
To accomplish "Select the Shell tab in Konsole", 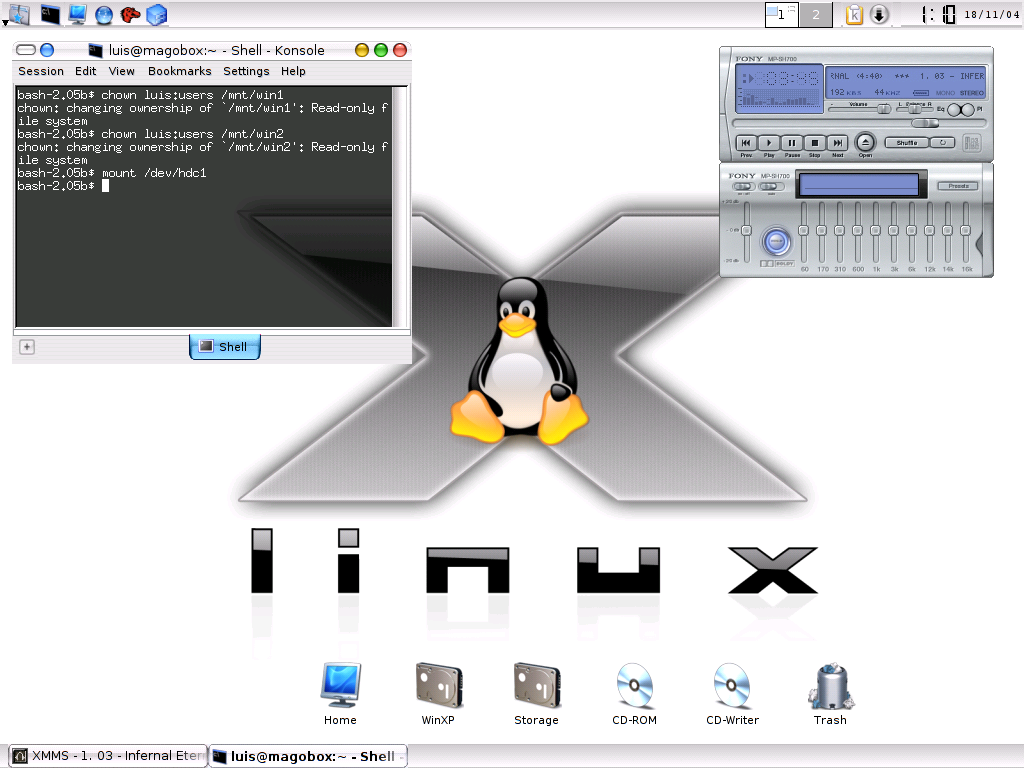I will (x=225, y=347).
